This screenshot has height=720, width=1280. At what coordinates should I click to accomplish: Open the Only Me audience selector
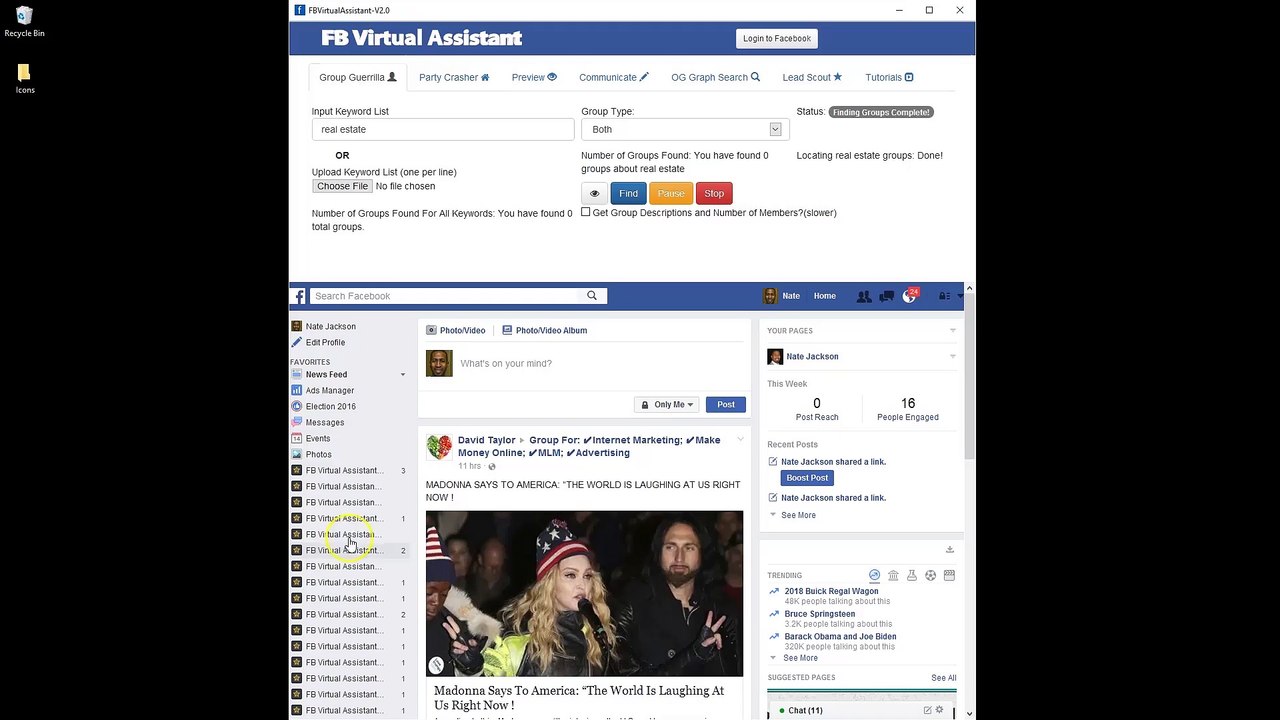[x=668, y=404]
